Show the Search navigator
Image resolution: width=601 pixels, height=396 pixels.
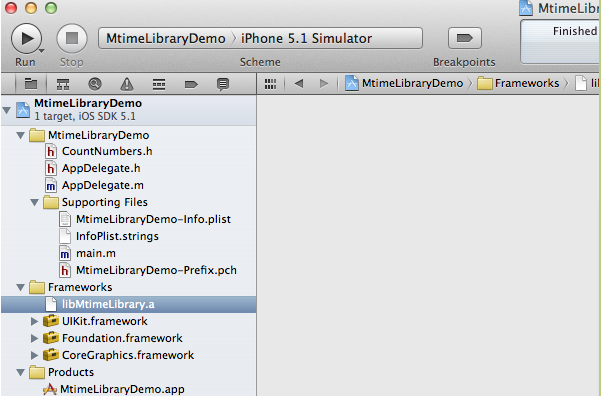(95, 84)
